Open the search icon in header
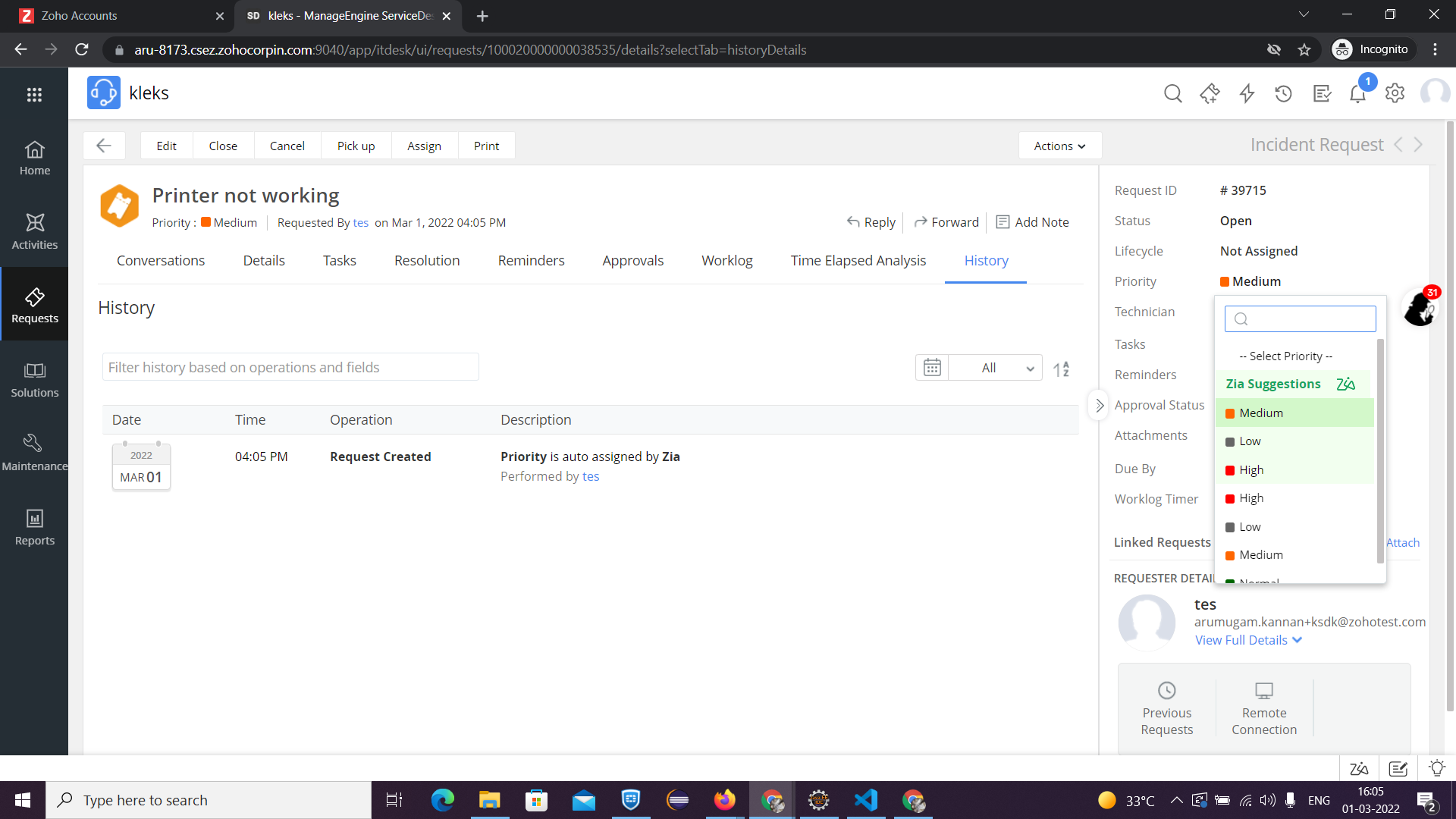 coord(1173,93)
